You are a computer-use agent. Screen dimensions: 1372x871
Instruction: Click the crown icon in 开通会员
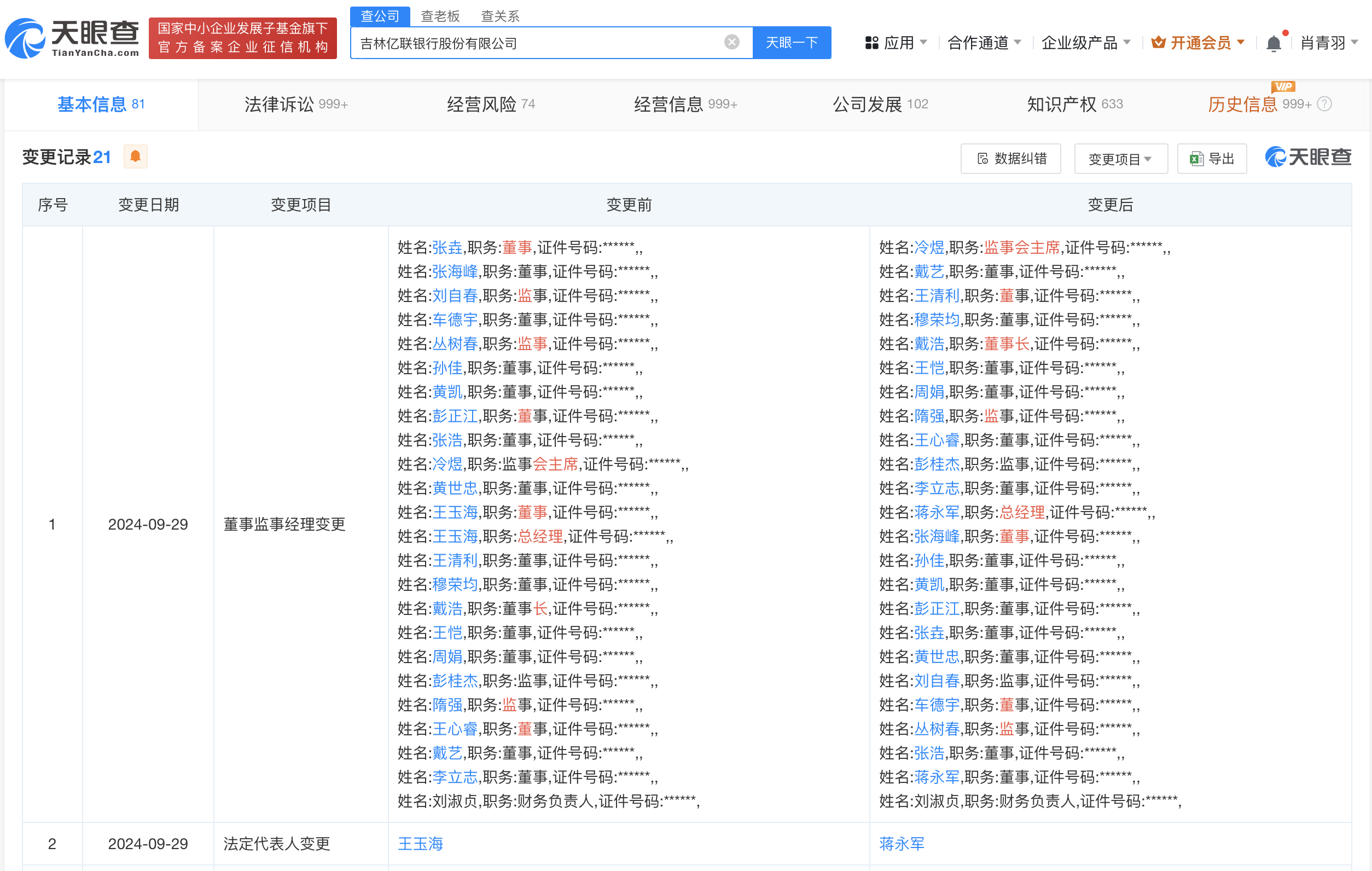tap(1156, 42)
